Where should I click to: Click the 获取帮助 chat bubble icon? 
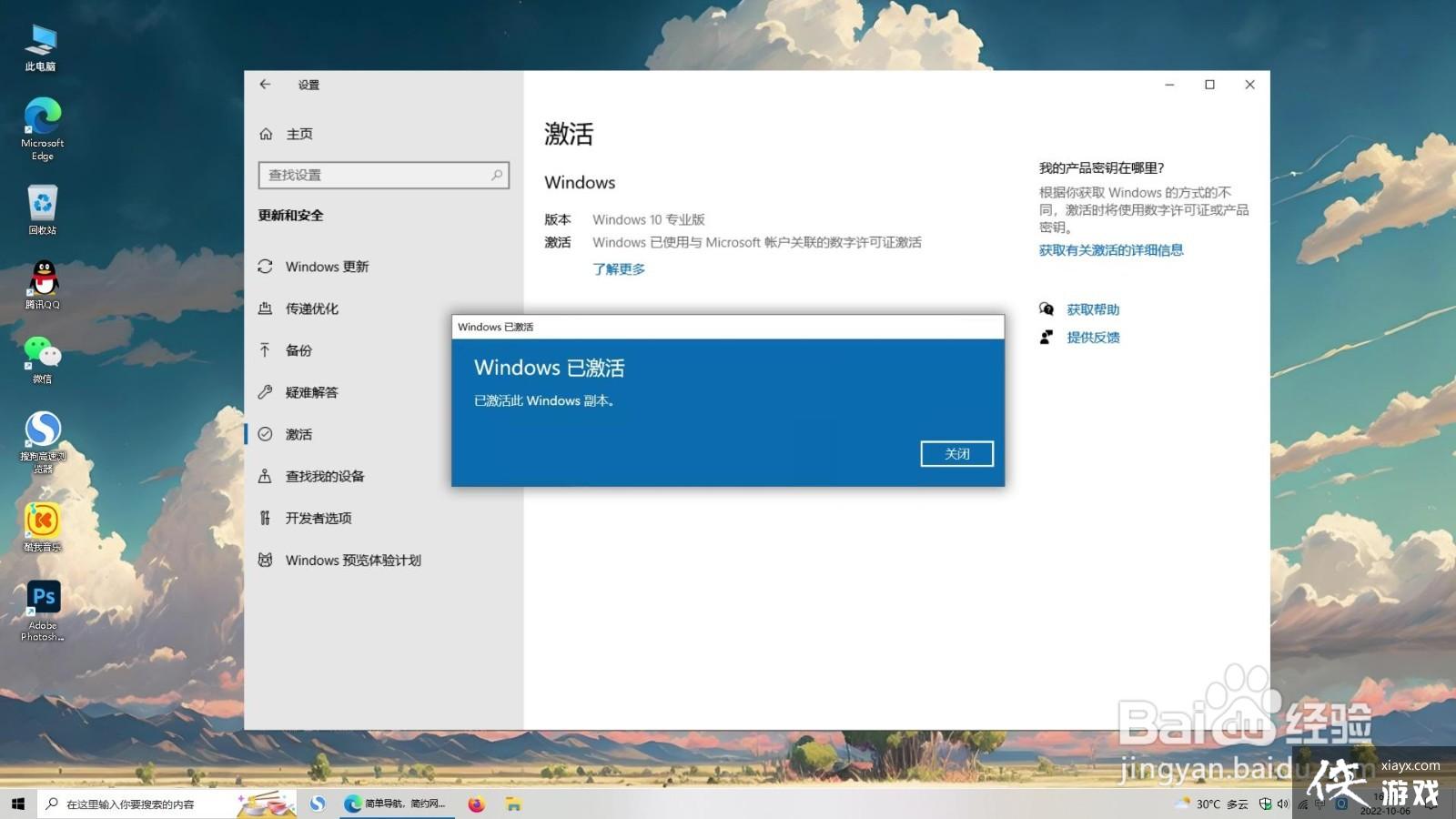coord(1046,309)
